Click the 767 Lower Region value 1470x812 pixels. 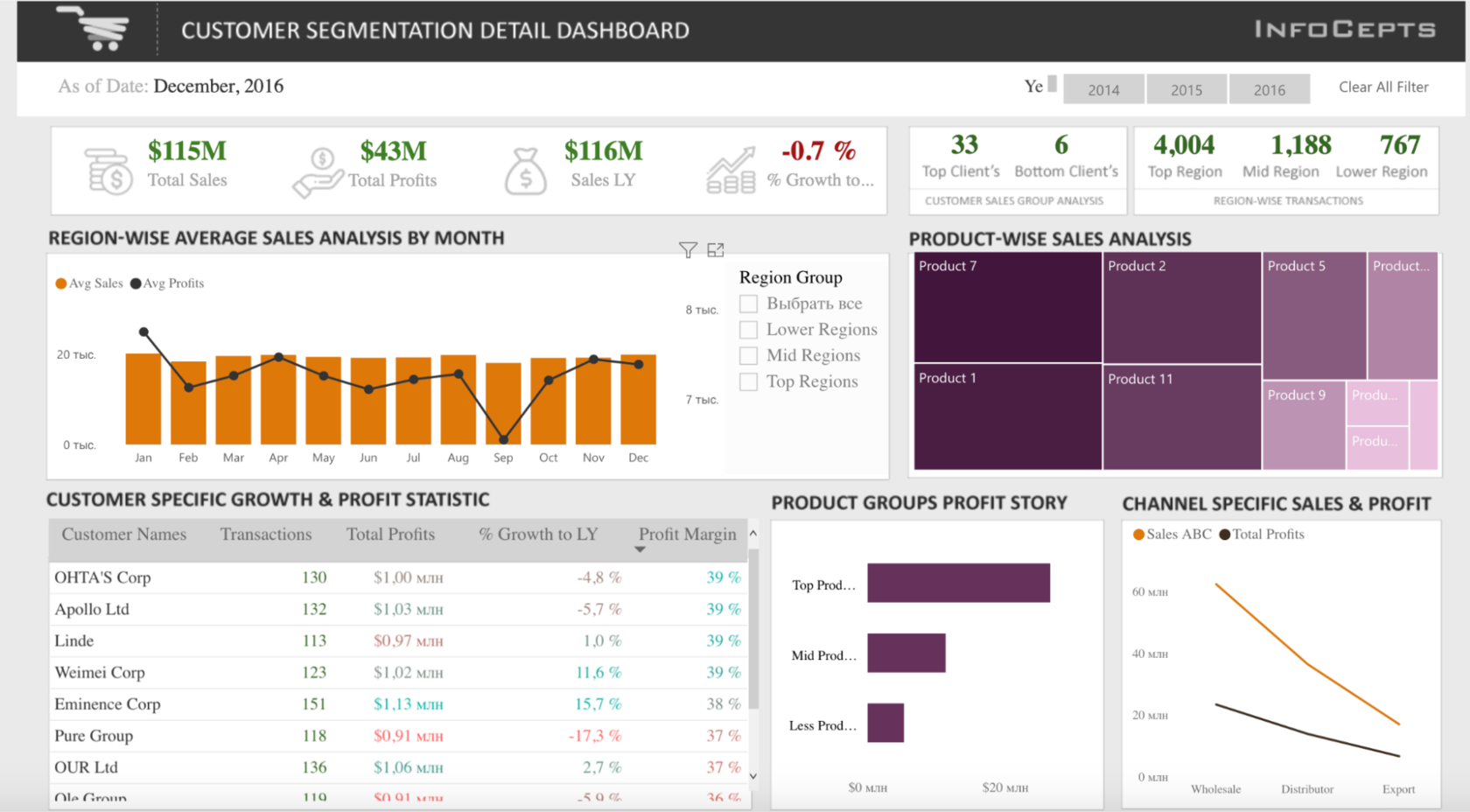[1399, 144]
